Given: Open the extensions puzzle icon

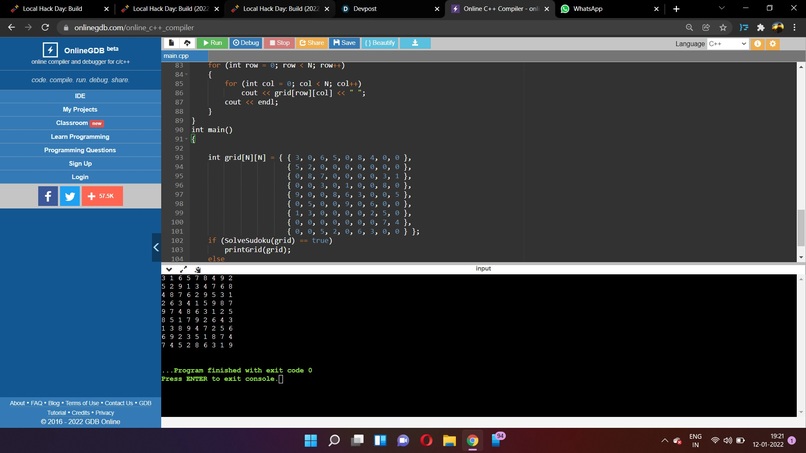Looking at the screenshot, I should (x=760, y=28).
